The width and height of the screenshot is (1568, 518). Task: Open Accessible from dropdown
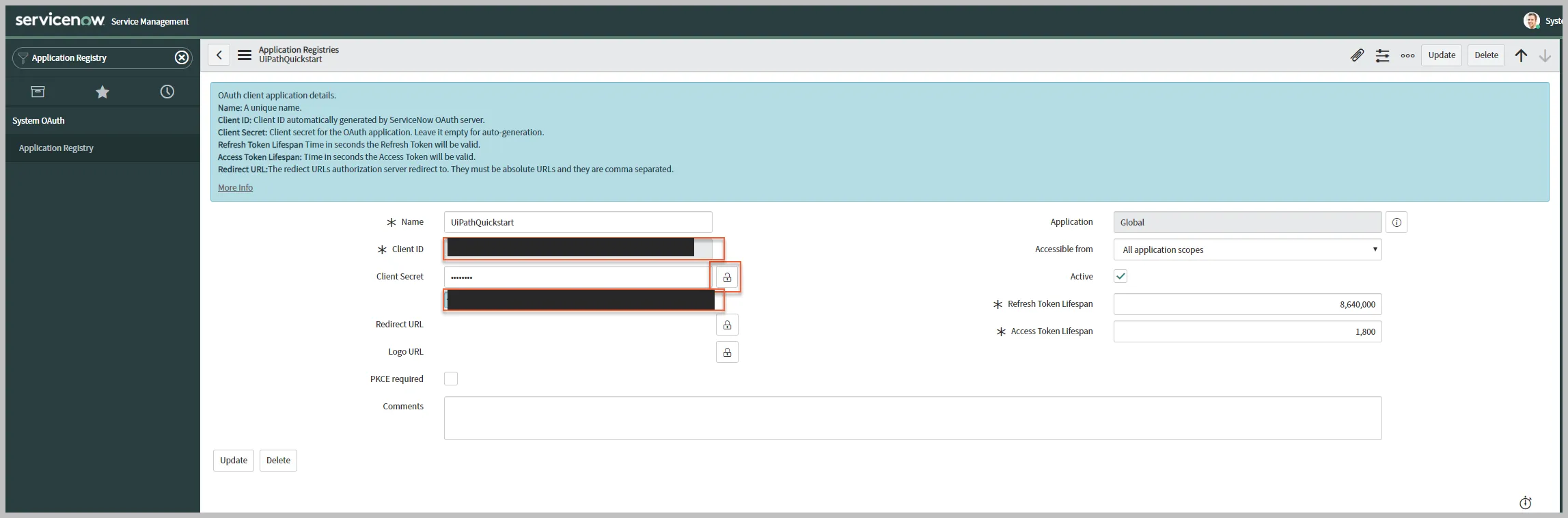pos(1248,249)
